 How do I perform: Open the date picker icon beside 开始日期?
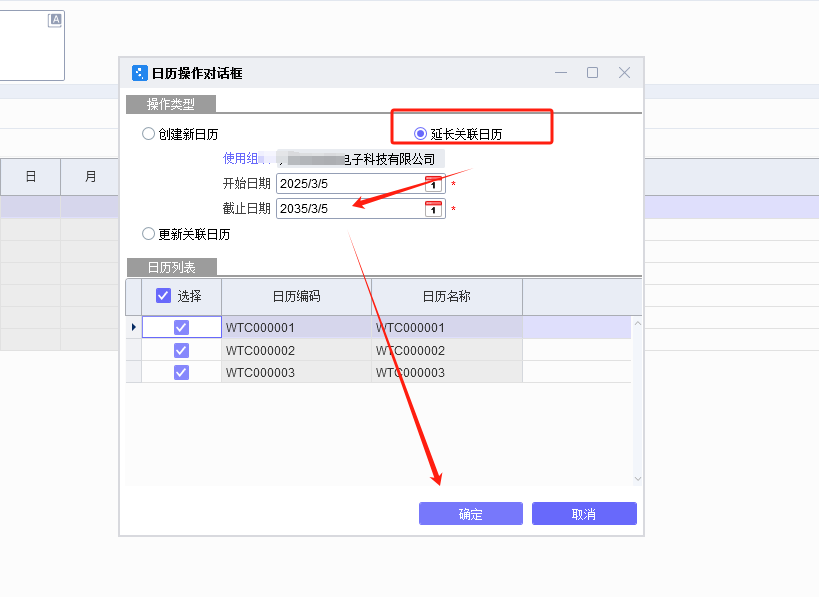point(435,184)
